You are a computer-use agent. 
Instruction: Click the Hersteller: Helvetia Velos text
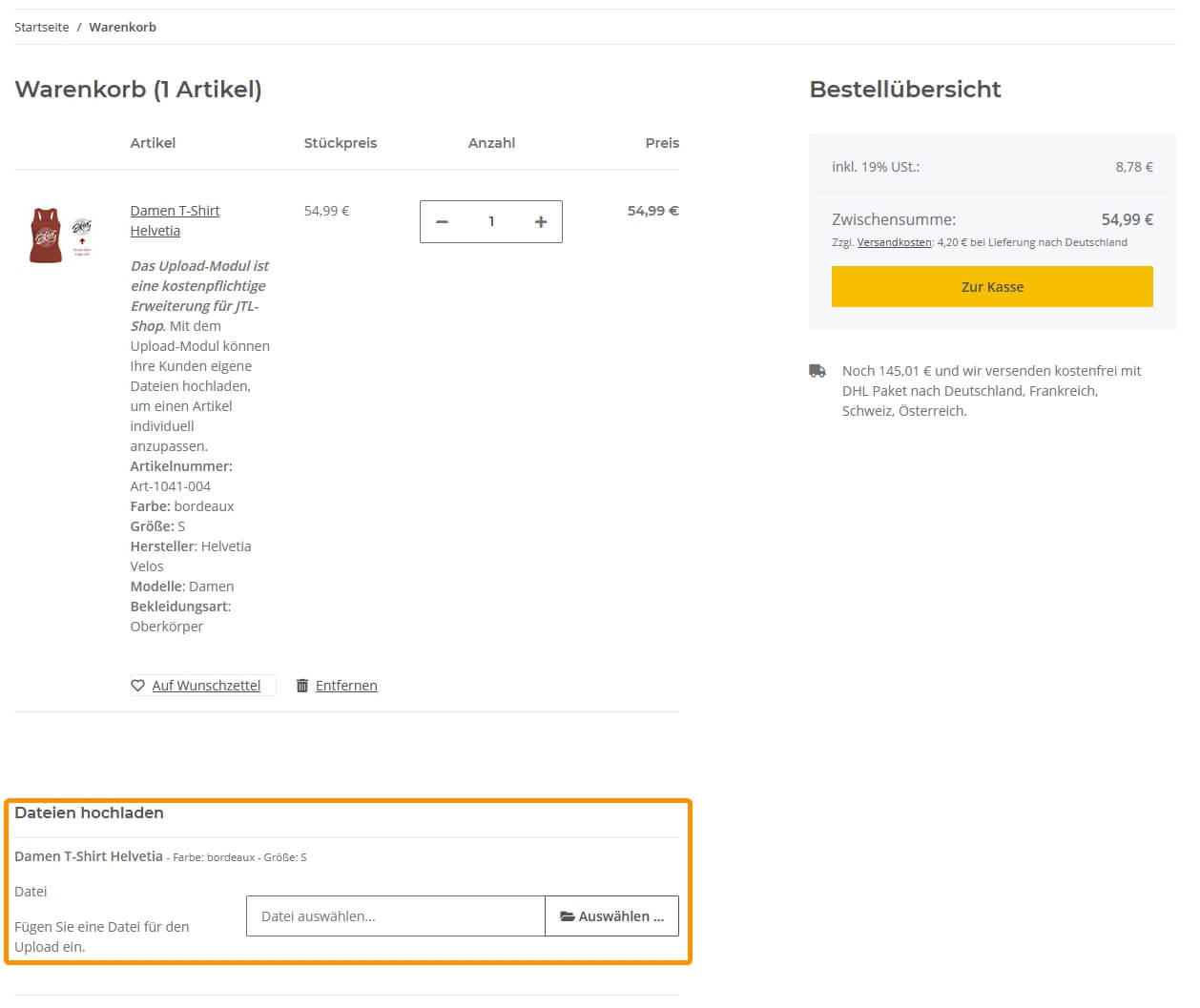[191, 556]
